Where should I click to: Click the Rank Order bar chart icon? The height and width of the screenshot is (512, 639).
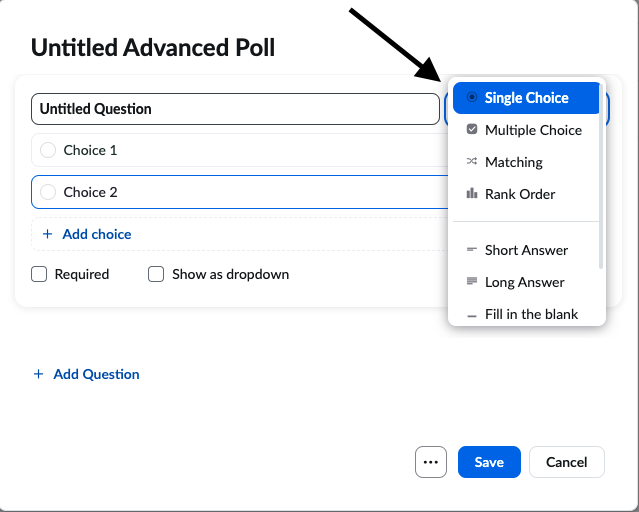[472, 194]
